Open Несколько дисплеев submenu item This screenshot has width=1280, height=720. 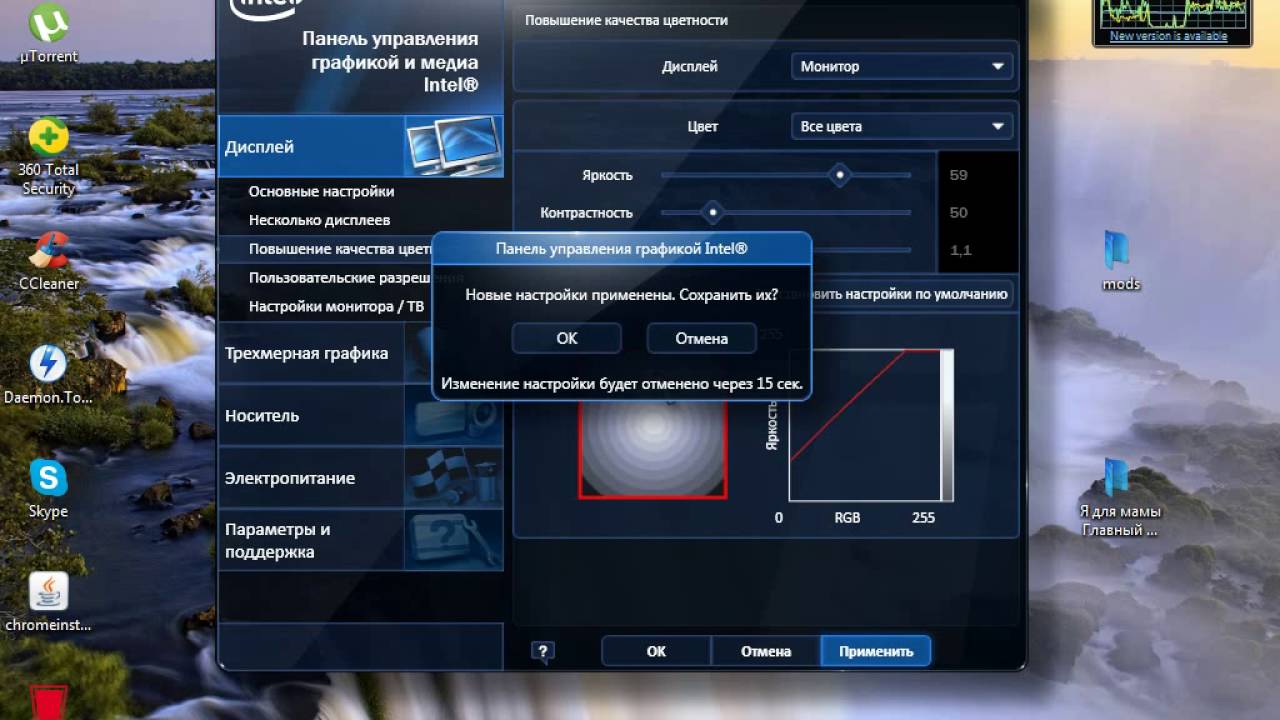[x=319, y=220]
